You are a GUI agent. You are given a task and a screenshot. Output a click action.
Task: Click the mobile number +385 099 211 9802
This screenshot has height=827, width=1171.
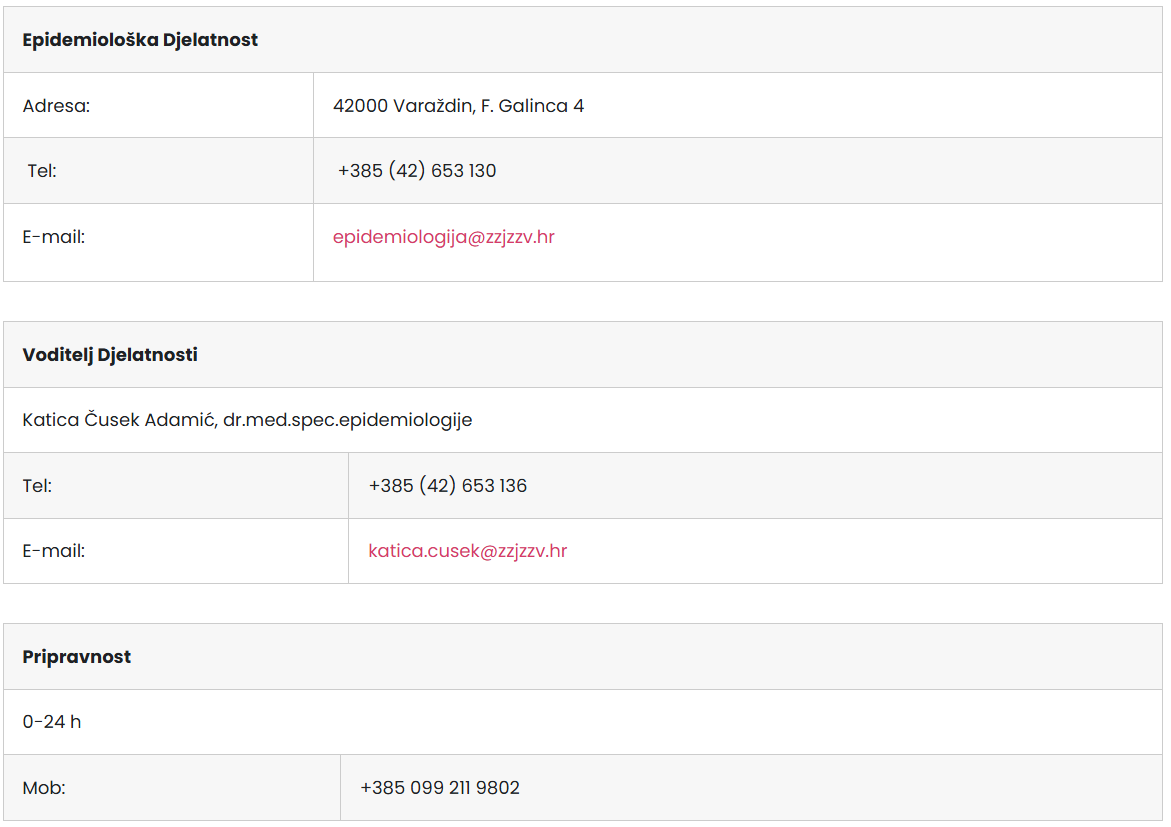pos(440,788)
